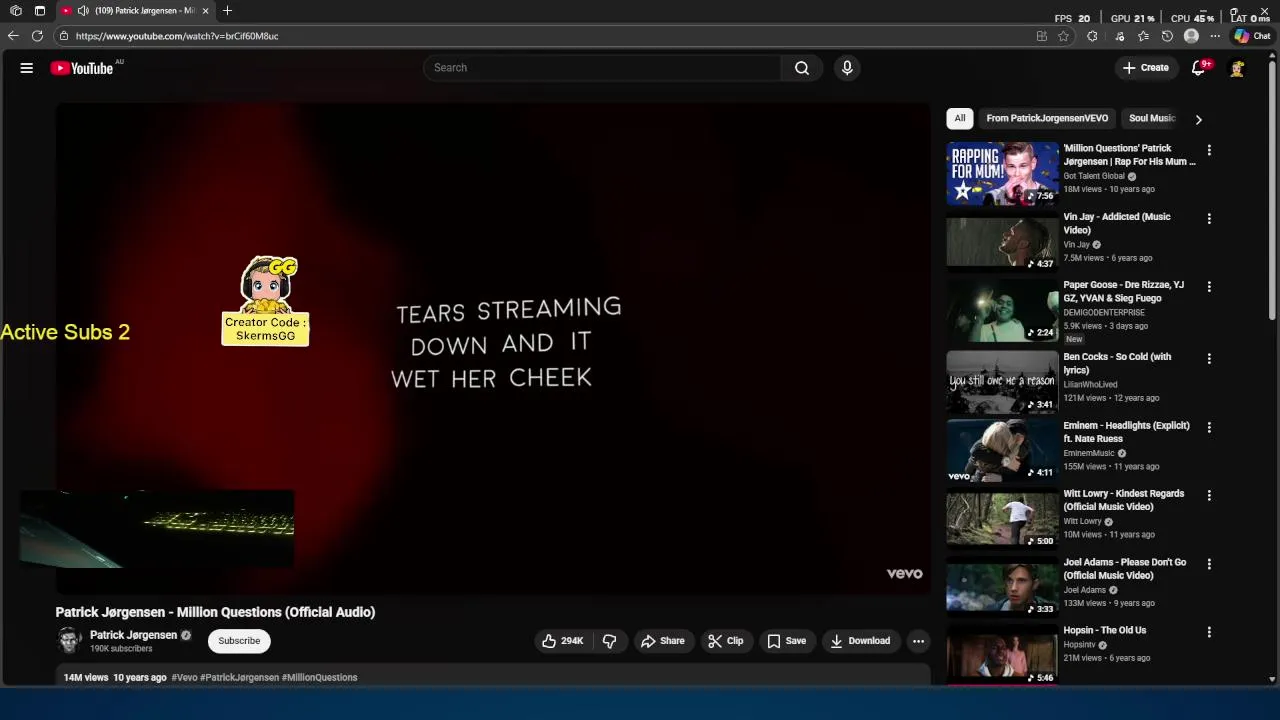The height and width of the screenshot is (720, 1280).
Task: Click the video player to pause
Action: pos(492,348)
